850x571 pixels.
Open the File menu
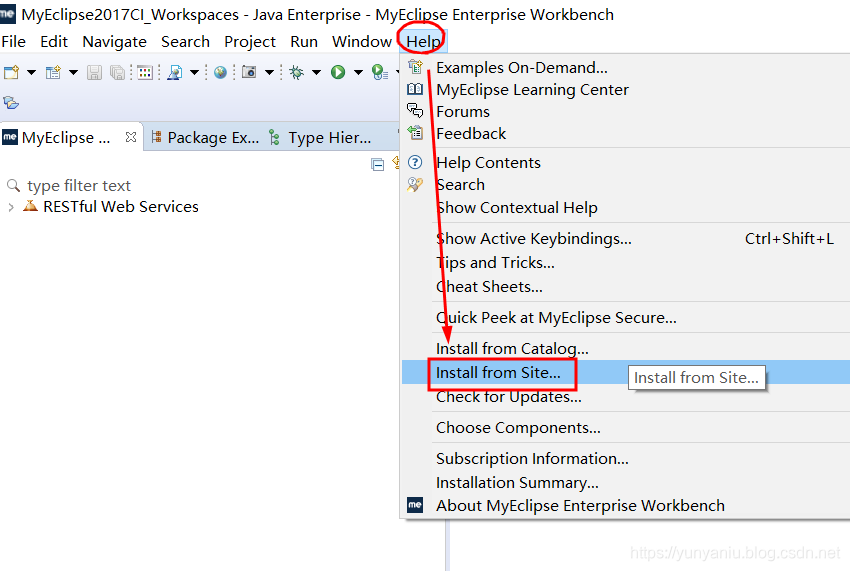click(x=14, y=42)
